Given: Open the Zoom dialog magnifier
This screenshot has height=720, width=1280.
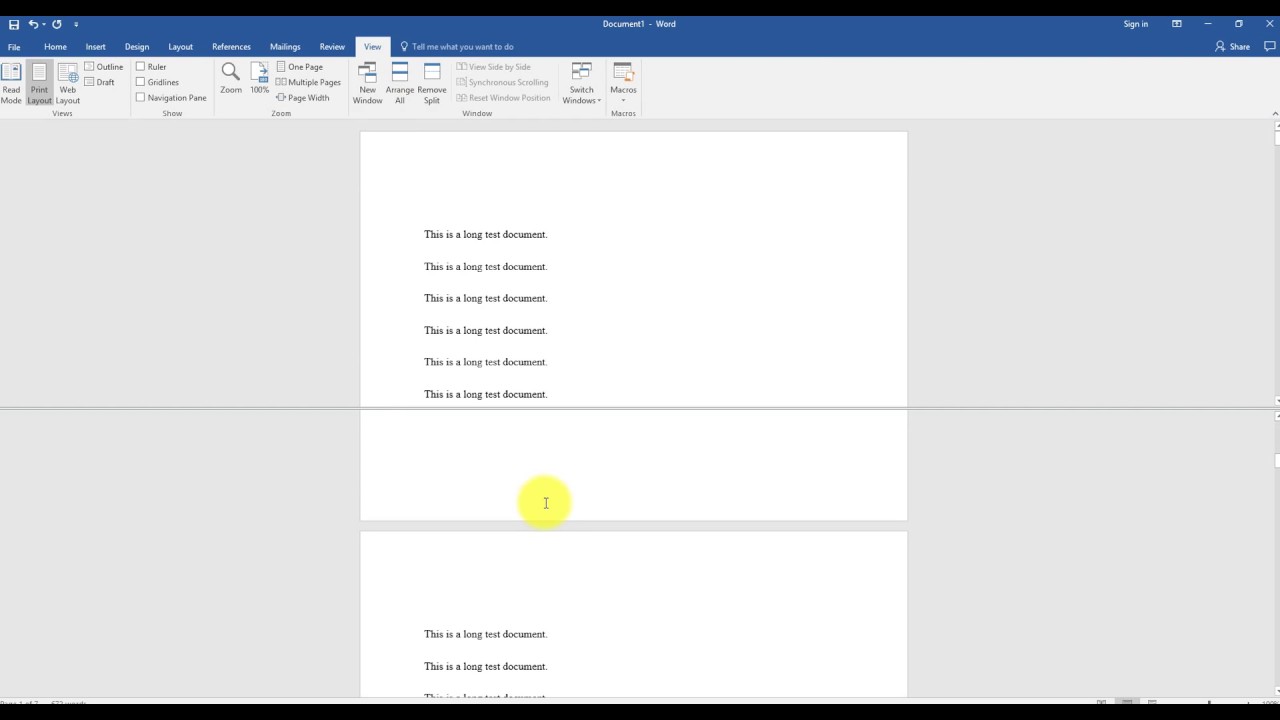Looking at the screenshot, I should (231, 79).
